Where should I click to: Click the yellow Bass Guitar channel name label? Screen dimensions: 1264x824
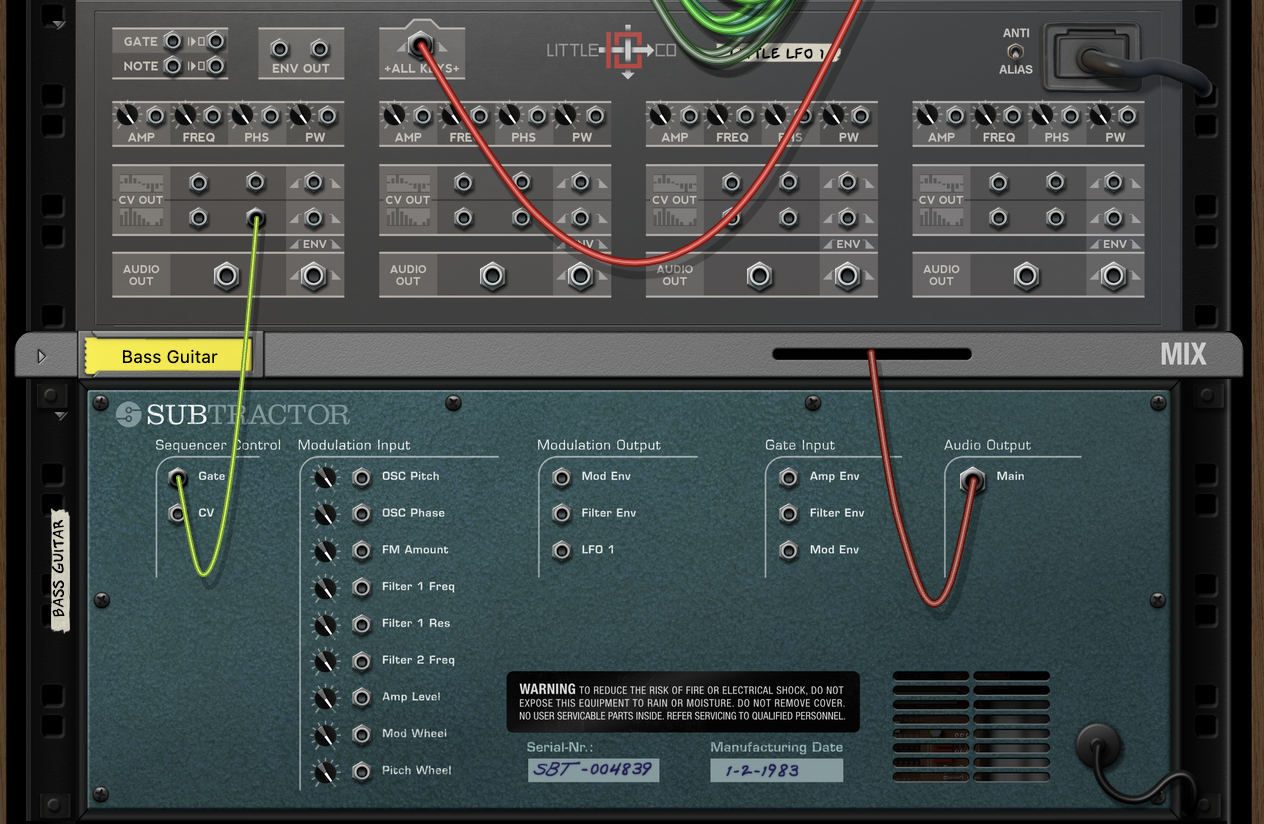coord(168,356)
